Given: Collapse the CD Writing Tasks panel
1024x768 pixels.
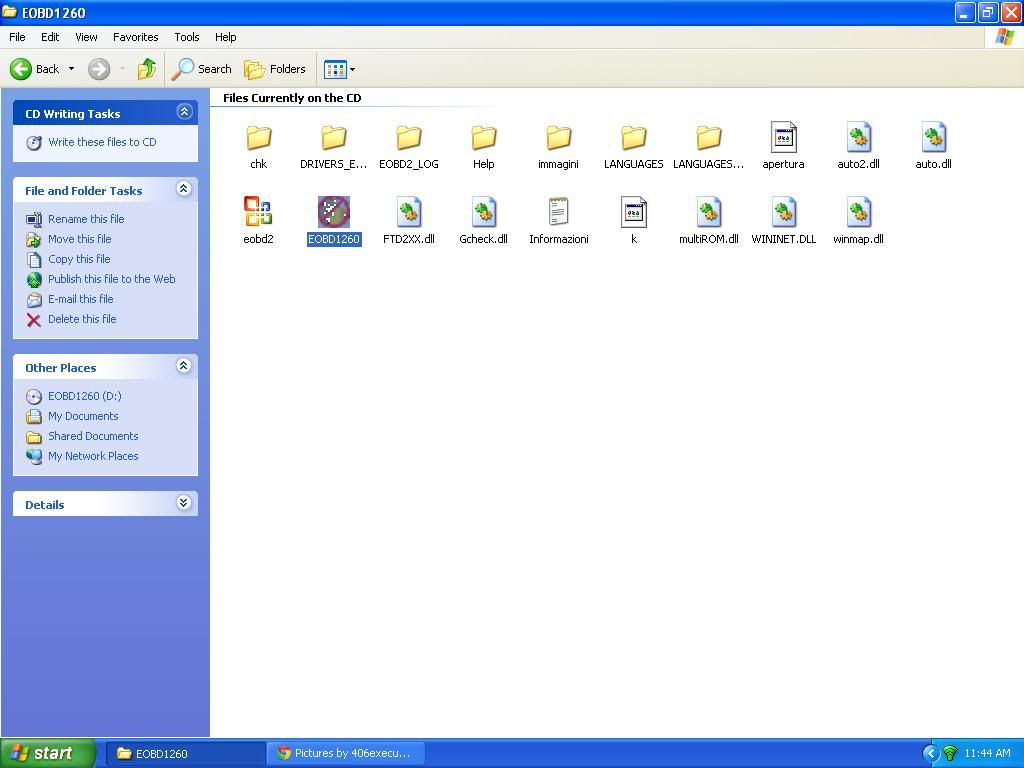Looking at the screenshot, I should tap(184, 112).
